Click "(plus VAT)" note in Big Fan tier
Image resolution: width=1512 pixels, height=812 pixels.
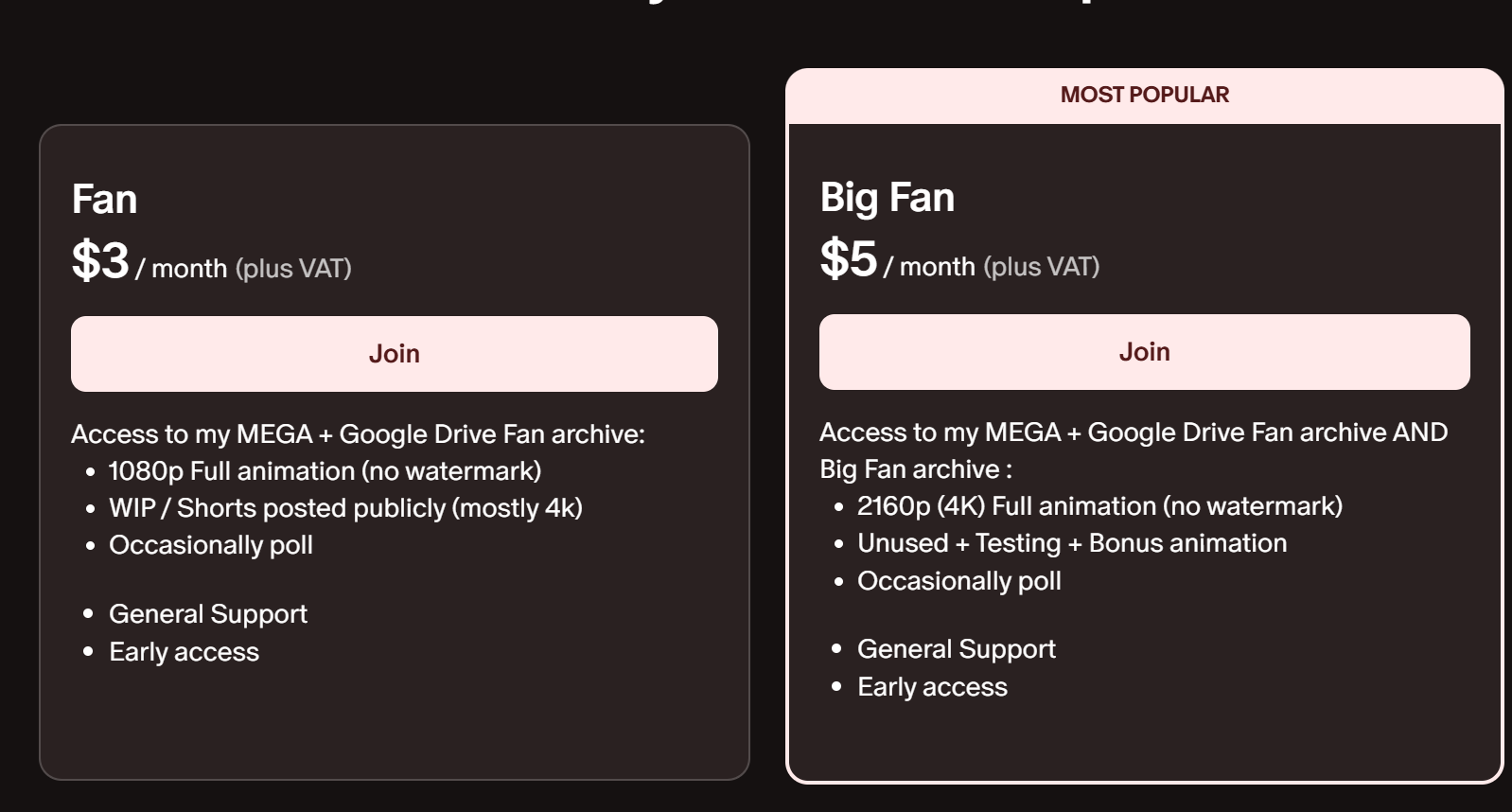(x=1041, y=267)
